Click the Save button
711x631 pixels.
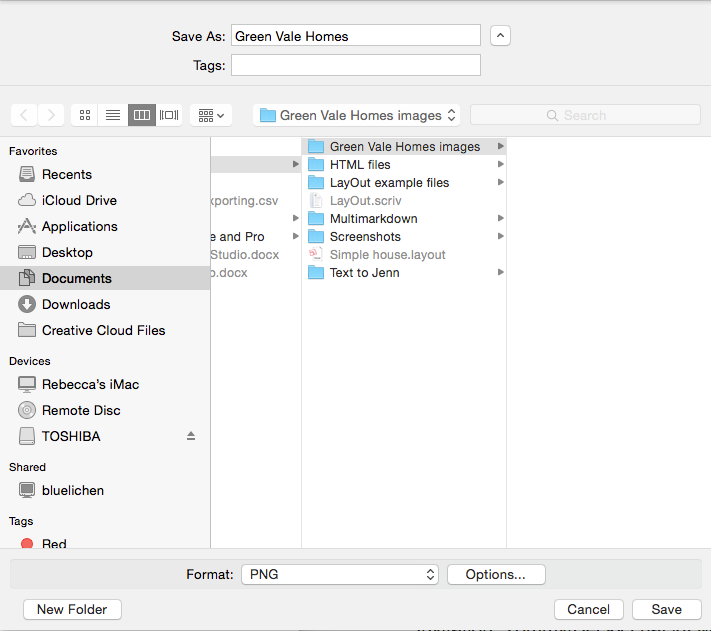click(x=667, y=609)
